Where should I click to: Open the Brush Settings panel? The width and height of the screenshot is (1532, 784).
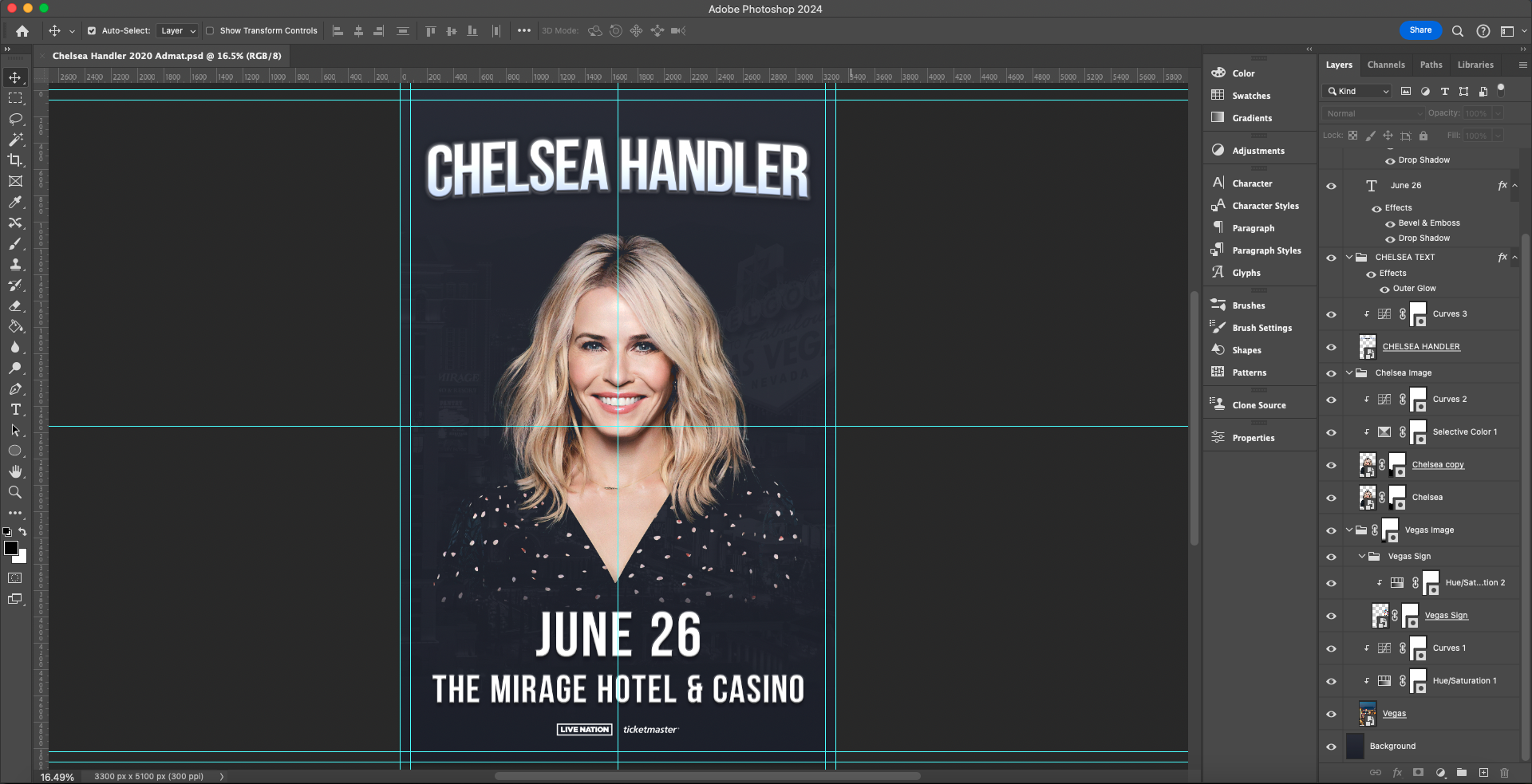pyautogui.click(x=1262, y=328)
